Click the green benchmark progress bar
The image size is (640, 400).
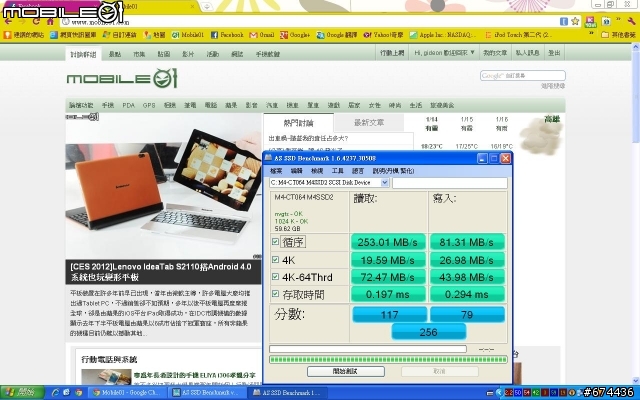point(388,360)
